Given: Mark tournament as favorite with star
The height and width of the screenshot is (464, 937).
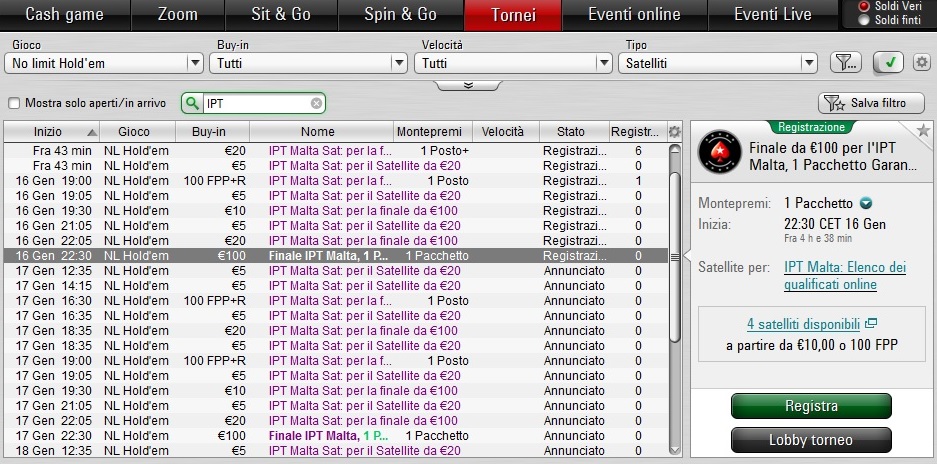Looking at the screenshot, I should (x=923, y=130).
